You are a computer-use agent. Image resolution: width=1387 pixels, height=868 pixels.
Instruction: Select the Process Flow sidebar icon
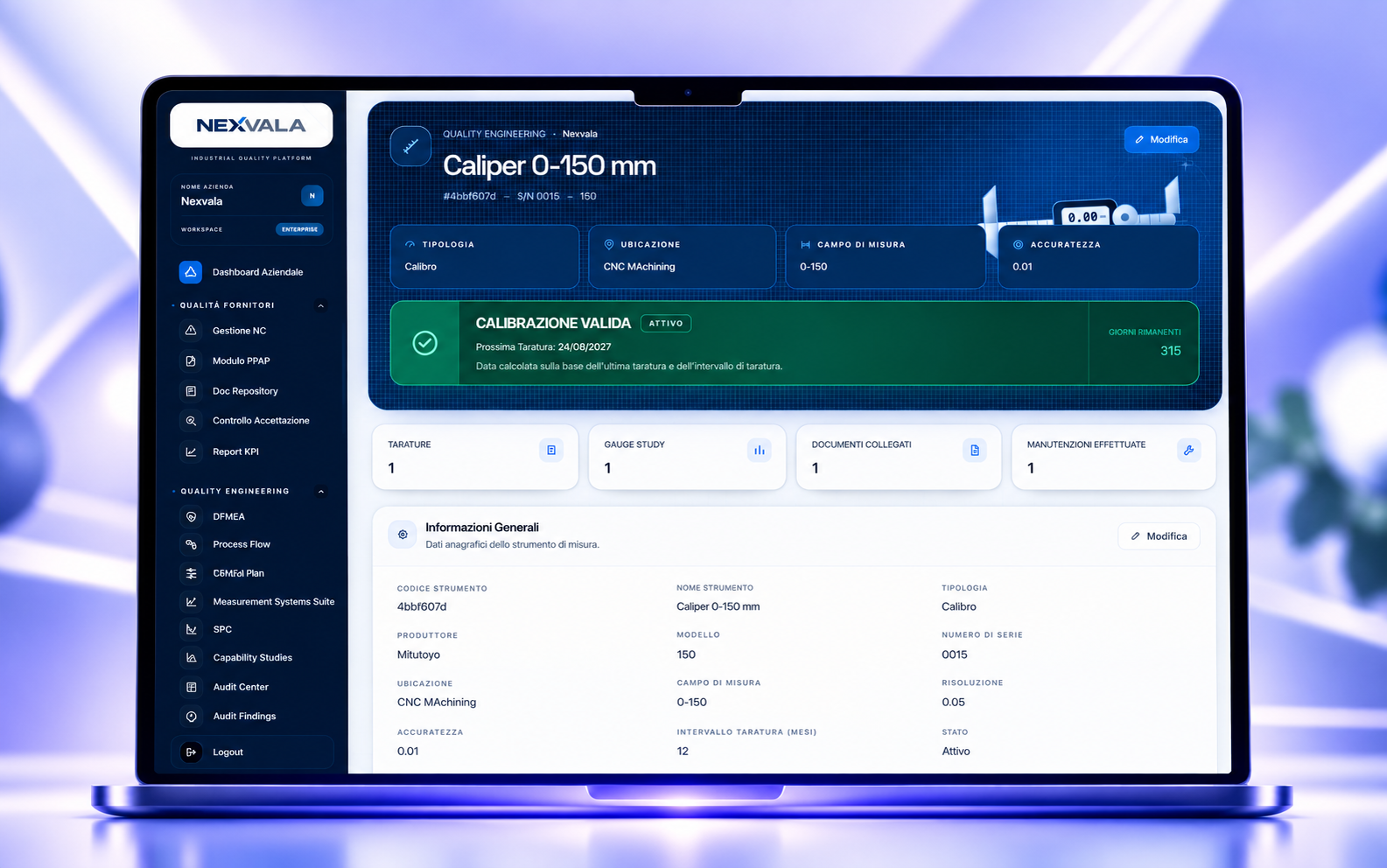pos(191,544)
